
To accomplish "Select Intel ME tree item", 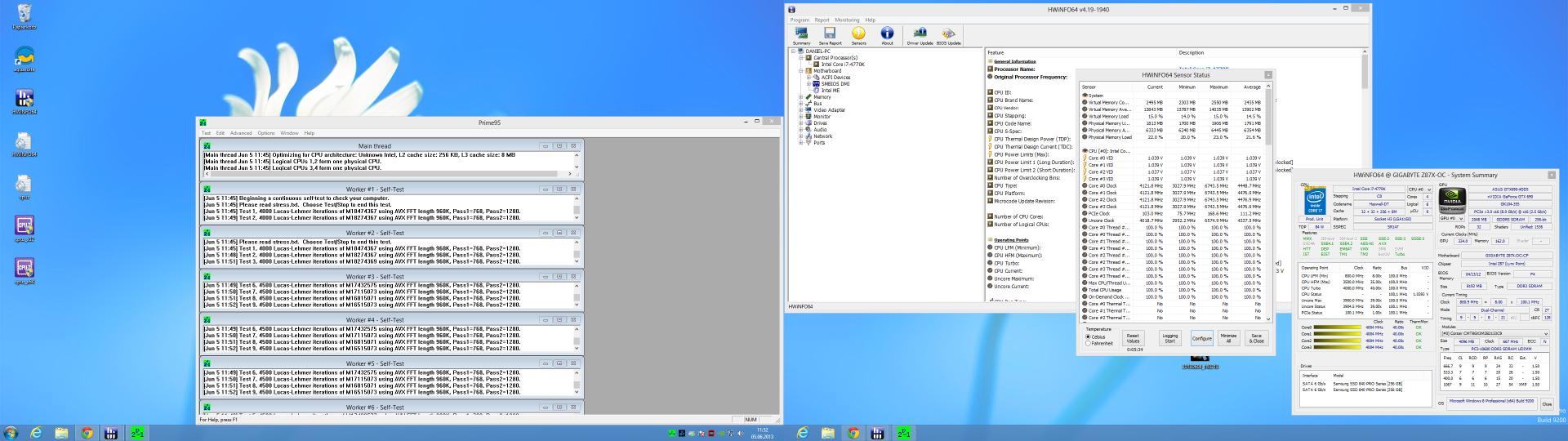I will (830, 91).
